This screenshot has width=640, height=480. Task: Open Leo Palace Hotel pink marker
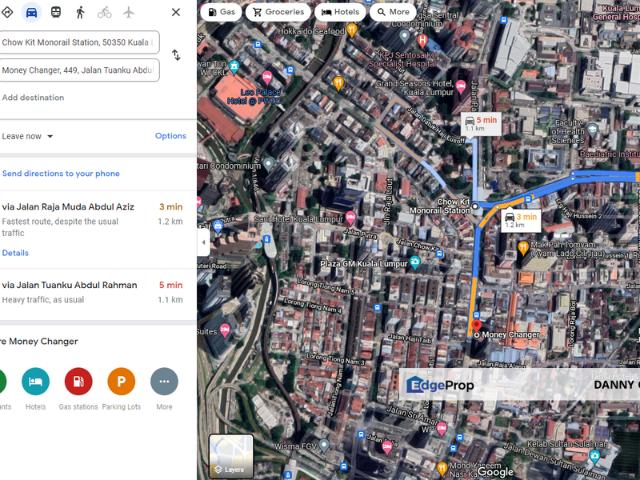tap(267, 77)
